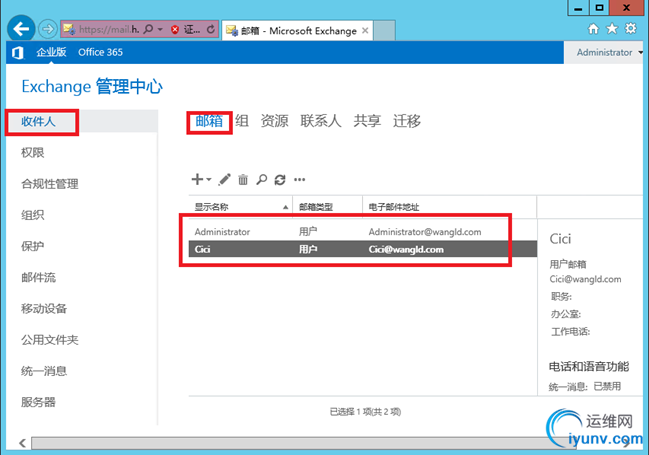This screenshot has height=455, width=649.
Task: Sort by 邮箱类型 column header
Action: [327, 207]
